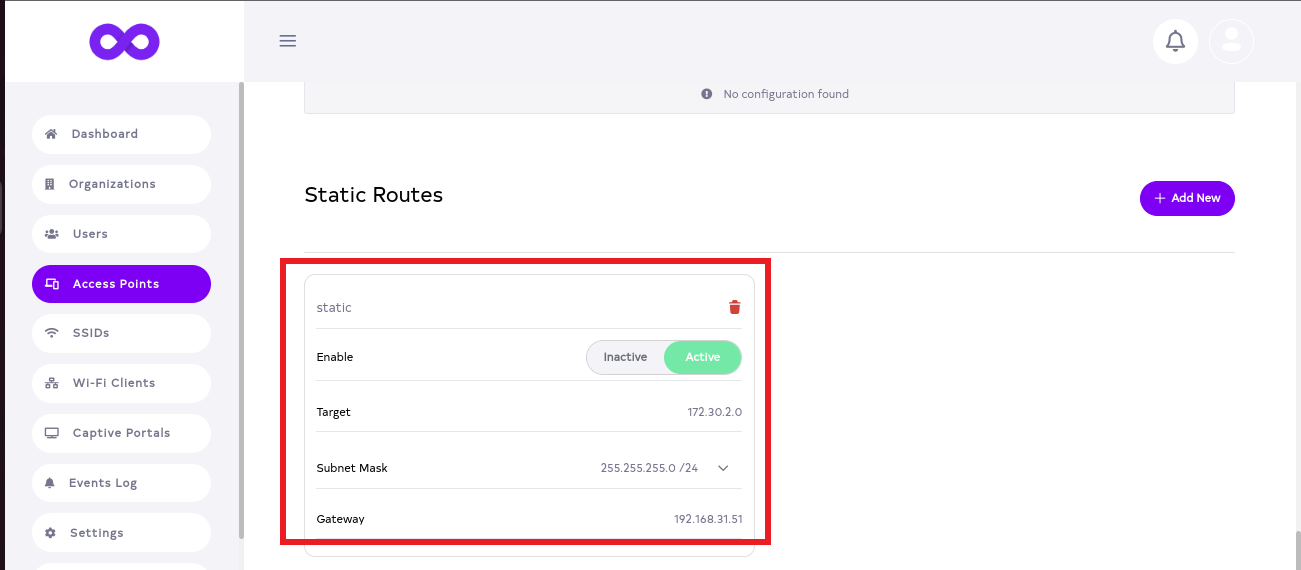1301x570 pixels.
Task: Open Settings from the sidebar
Action: pos(97,533)
